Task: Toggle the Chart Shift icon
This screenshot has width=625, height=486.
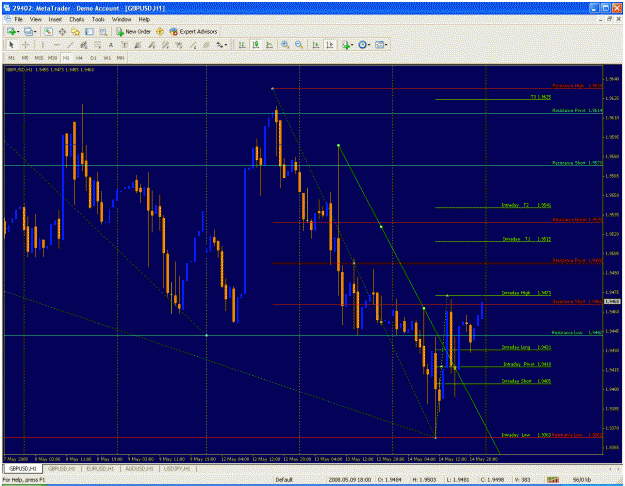Action: point(330,45)
